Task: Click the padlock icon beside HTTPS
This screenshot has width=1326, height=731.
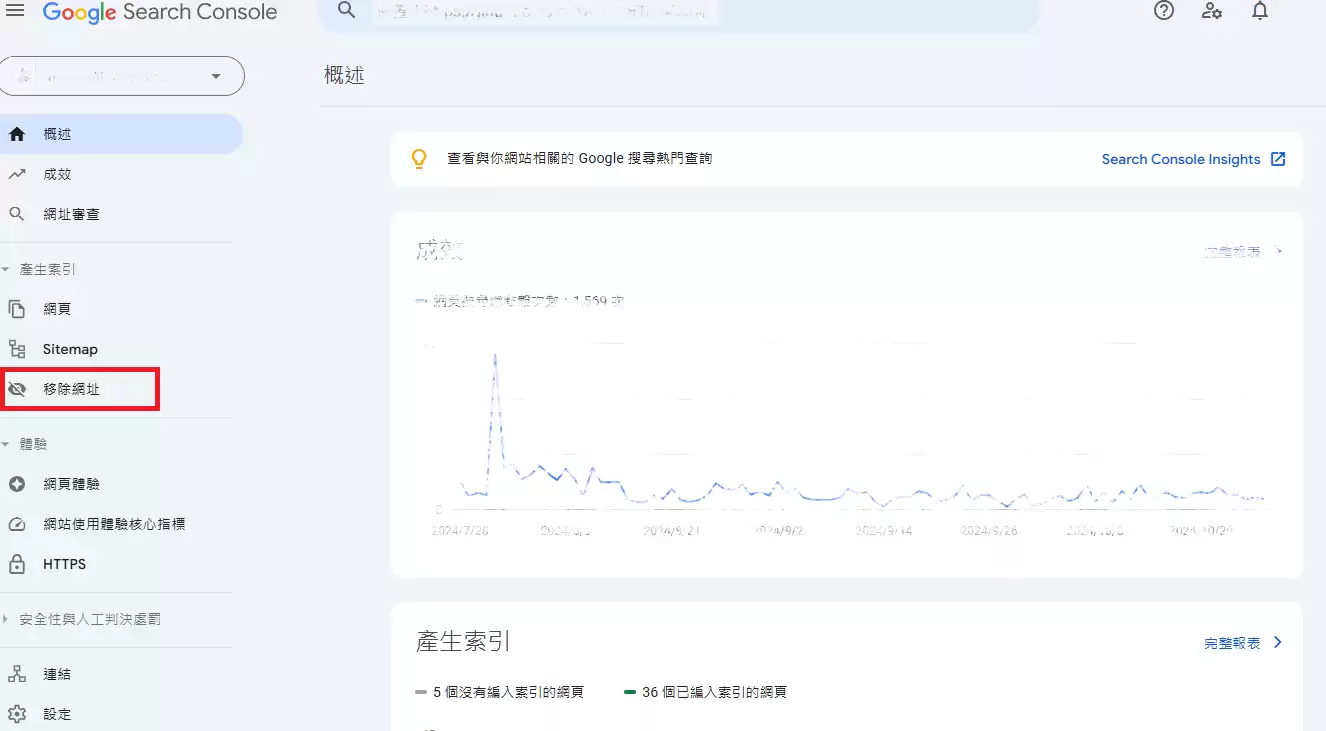Action: point(17,564)
